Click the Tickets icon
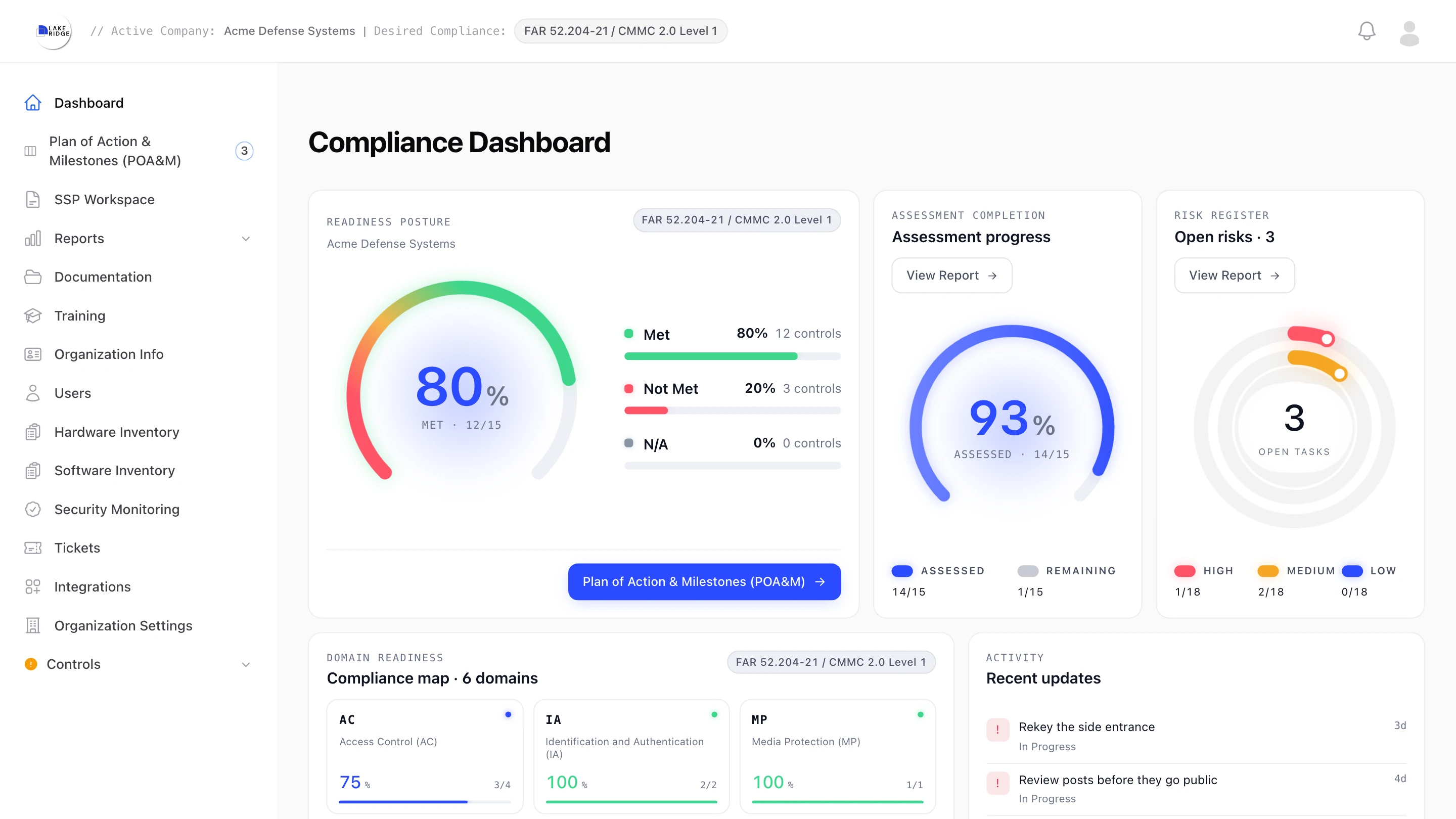 coord(33,548)
